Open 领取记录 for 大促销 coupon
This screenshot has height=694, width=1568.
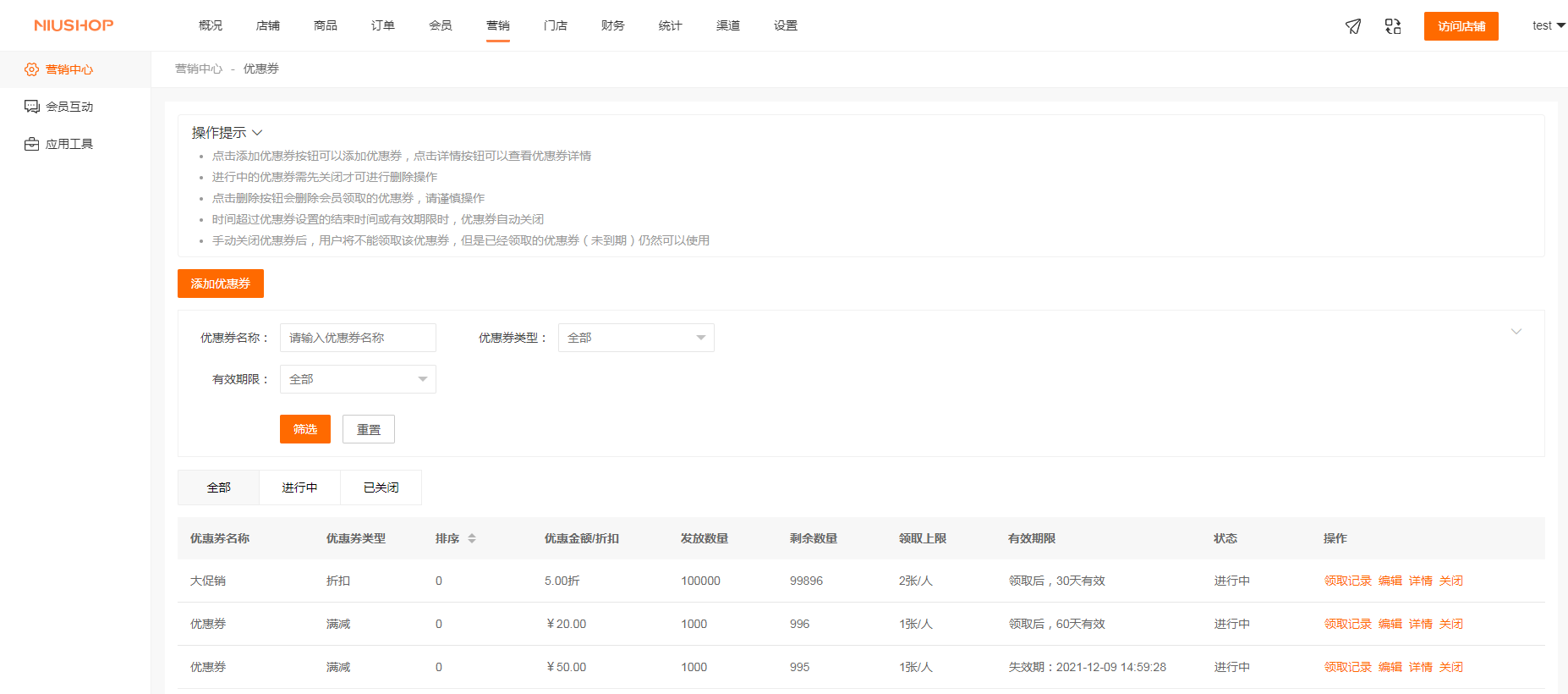coord(1348,581)
